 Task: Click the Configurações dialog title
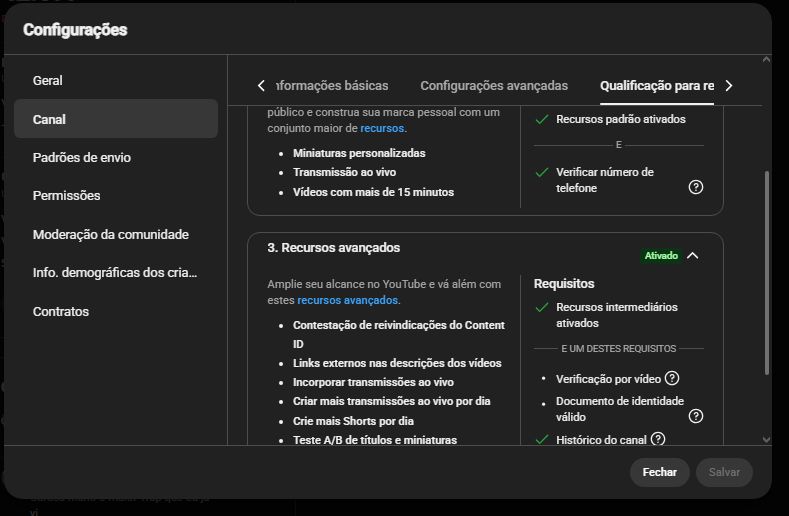click(x=75, y=30)
